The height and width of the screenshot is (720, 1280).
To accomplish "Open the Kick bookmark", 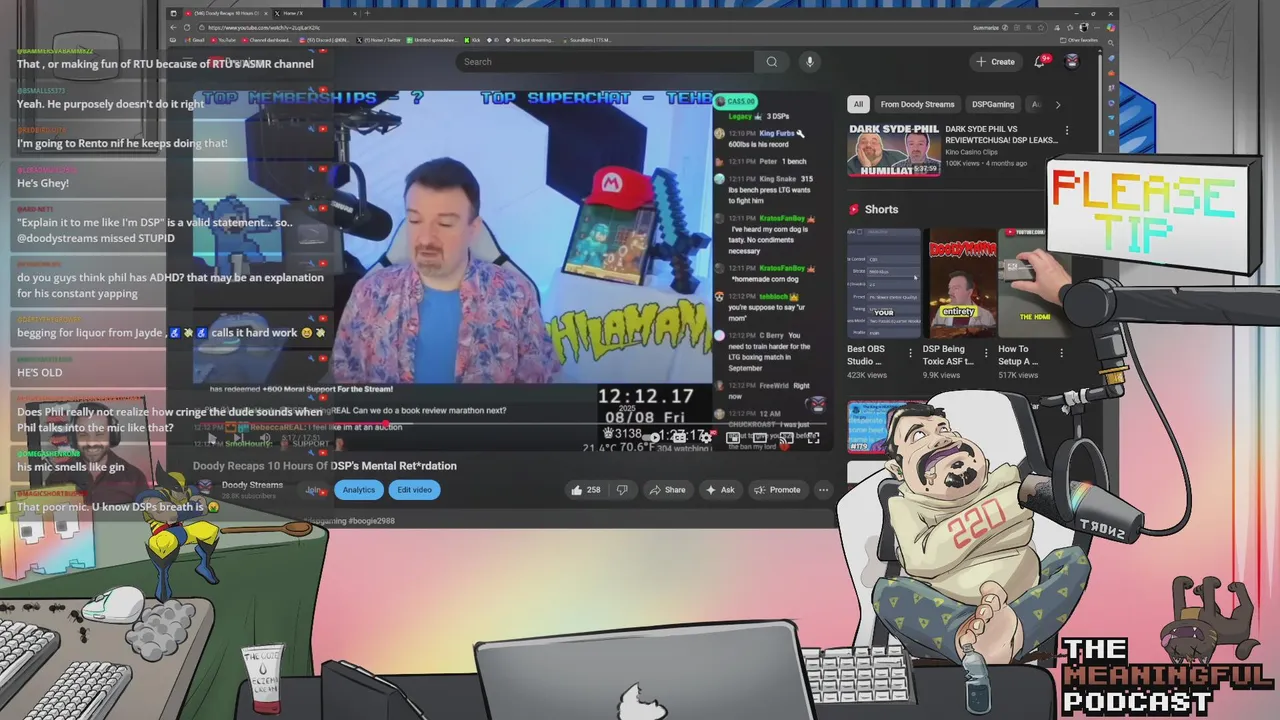I will click(x=471, y=40).
